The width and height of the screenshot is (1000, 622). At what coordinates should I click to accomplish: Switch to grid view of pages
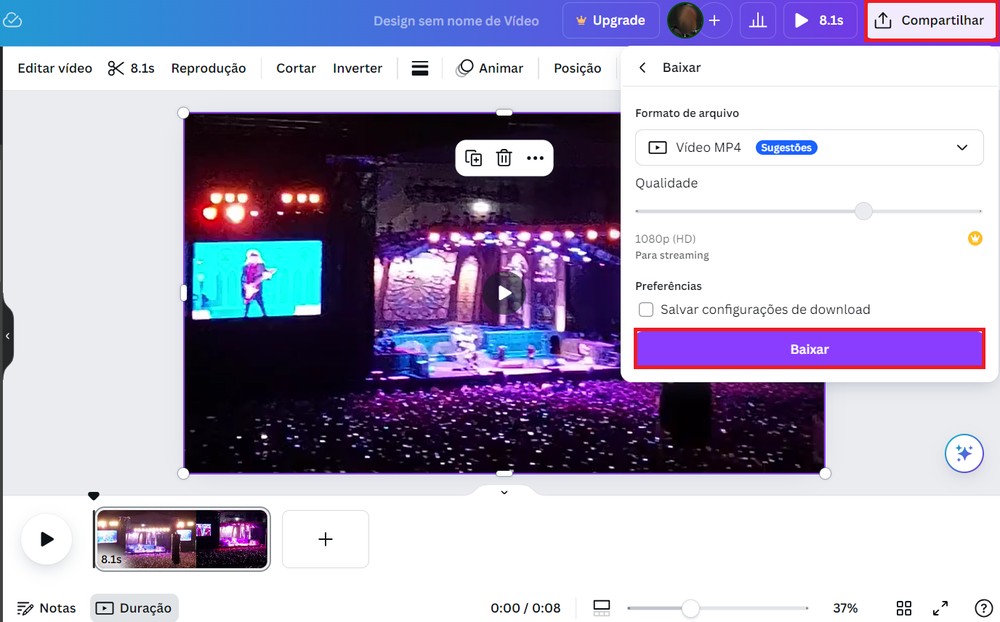(x=903, y=607)
